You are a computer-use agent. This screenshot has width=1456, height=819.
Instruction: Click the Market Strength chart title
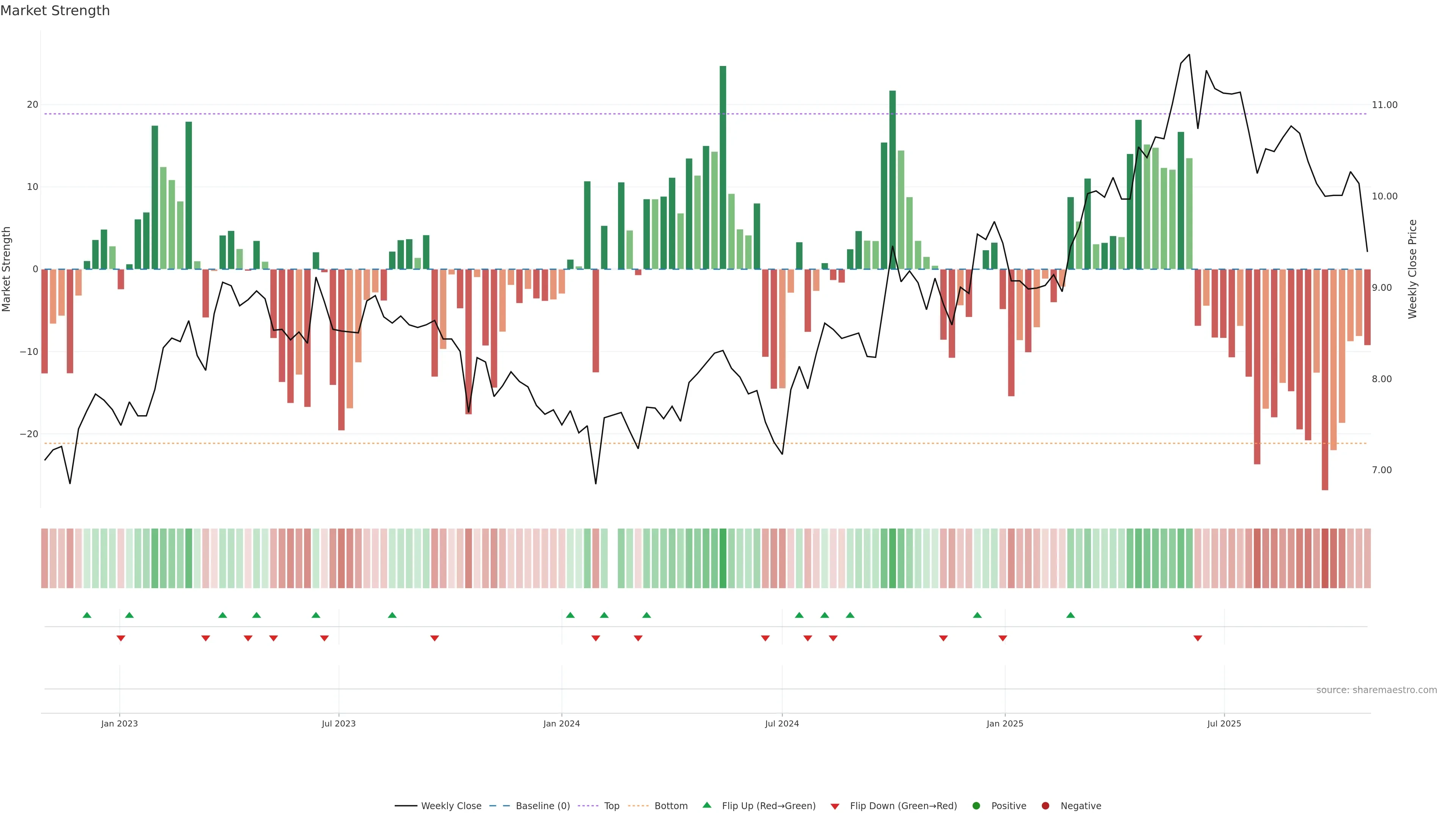coord(55,11)
